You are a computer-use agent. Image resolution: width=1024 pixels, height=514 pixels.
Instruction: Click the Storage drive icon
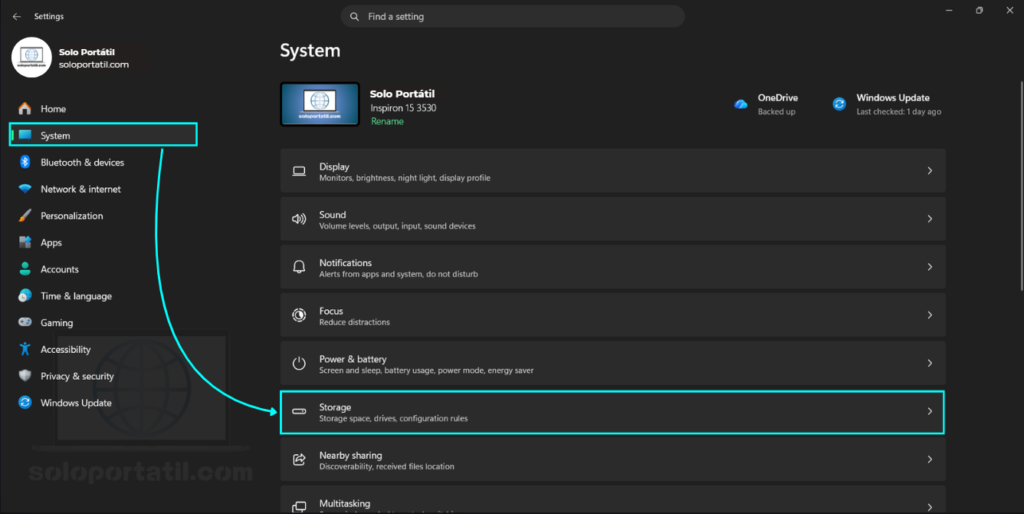pos(299,411)
